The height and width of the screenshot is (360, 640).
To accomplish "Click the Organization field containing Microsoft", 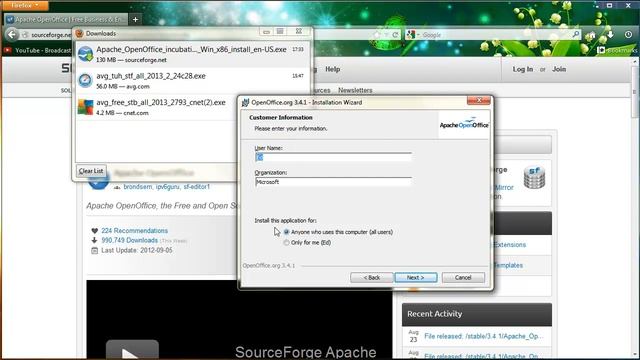I will pyautogui.click(x=333, y=182).
